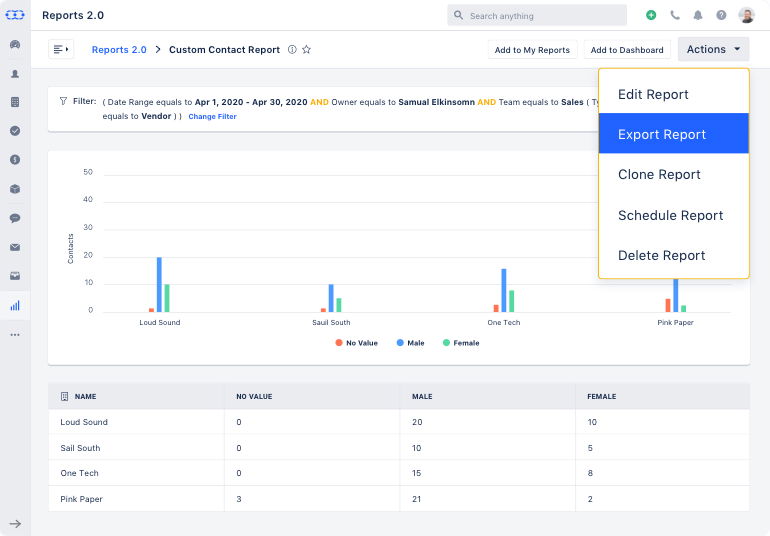Open contacts via the person sidebar icon
The width and height of the screenshot is (770, 536).
click(x=15, y=74)
